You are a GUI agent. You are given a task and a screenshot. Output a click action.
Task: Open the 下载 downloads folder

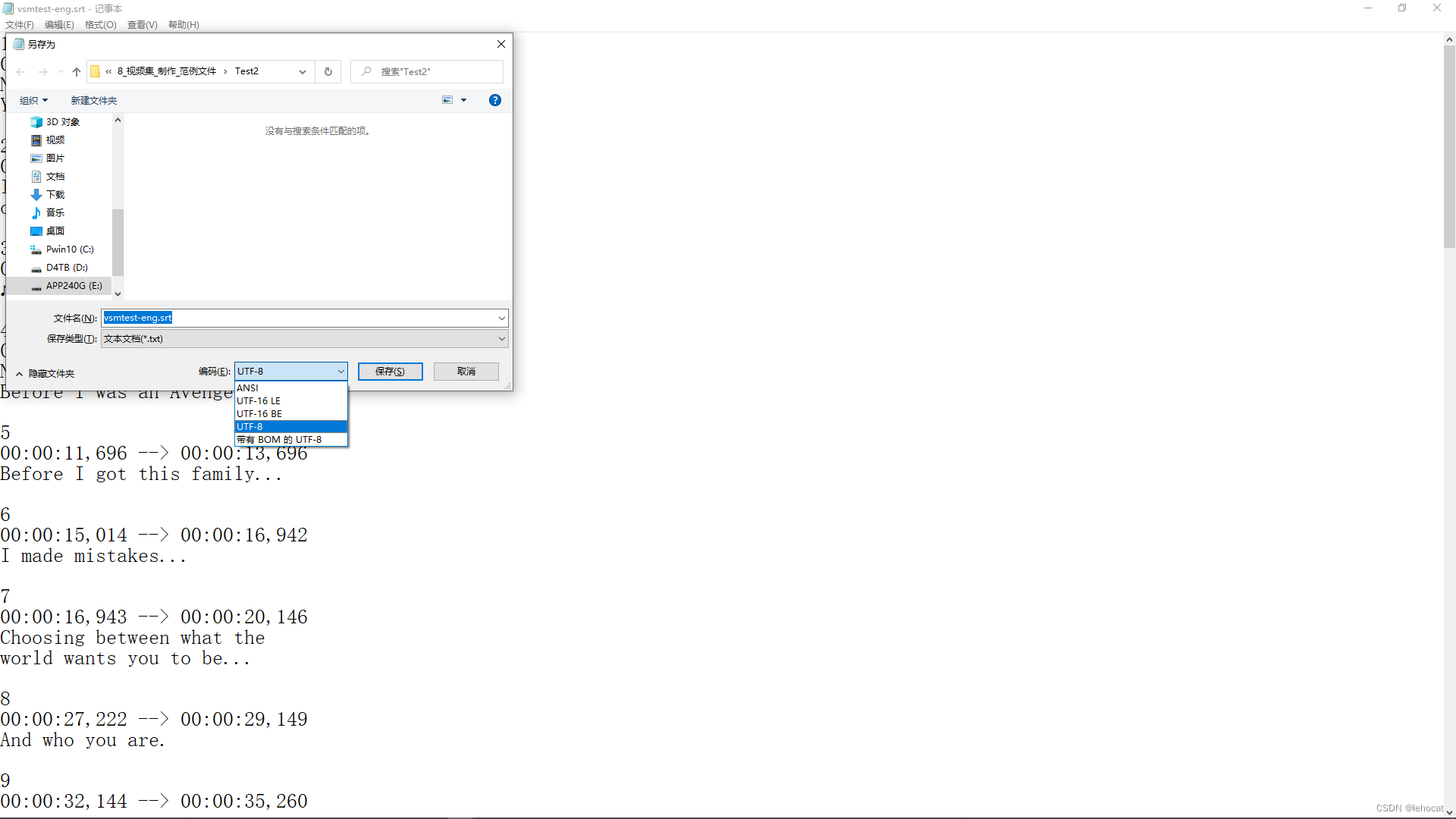coord(55,195)
